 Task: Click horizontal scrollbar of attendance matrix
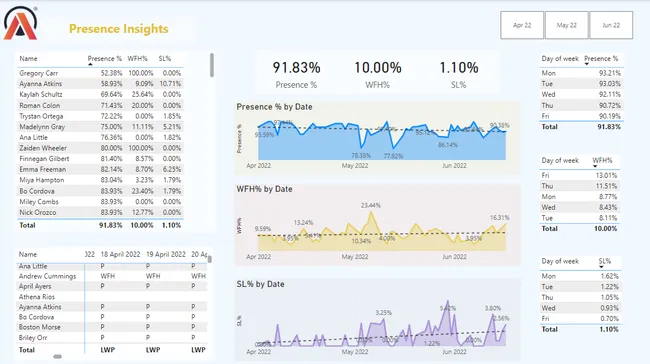(58, 356)
